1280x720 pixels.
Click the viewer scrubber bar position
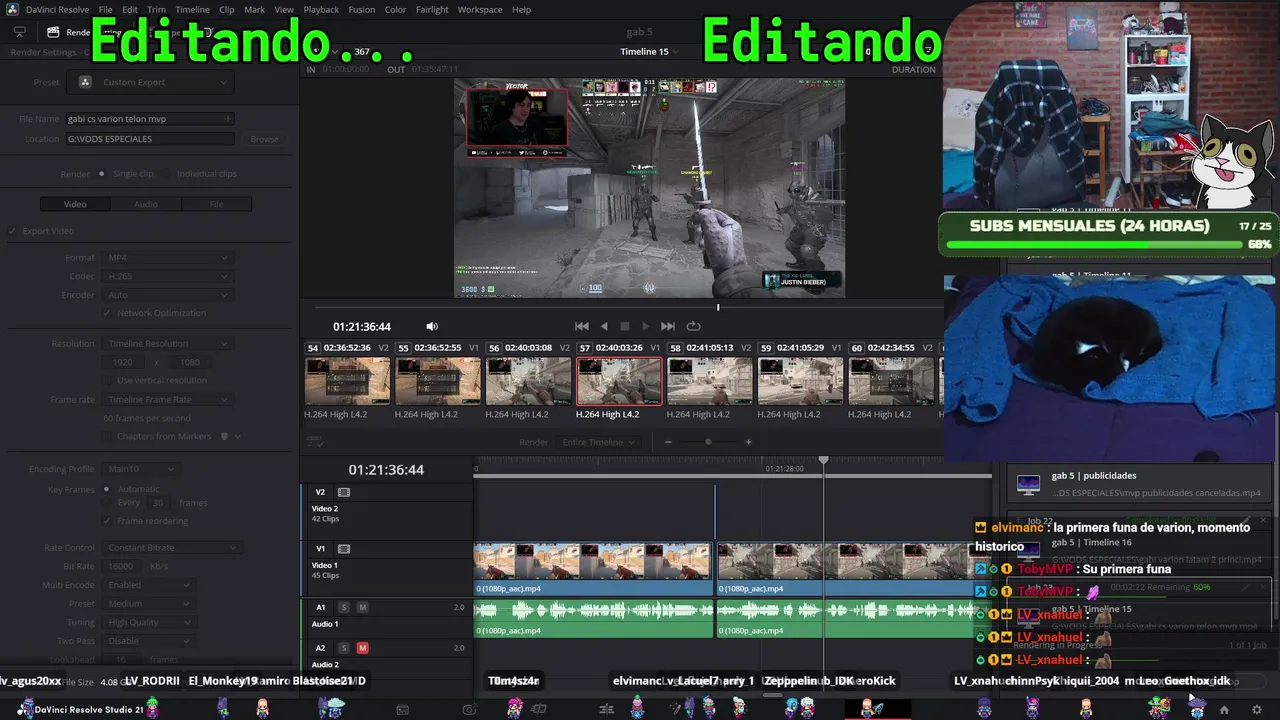[718, 307]
